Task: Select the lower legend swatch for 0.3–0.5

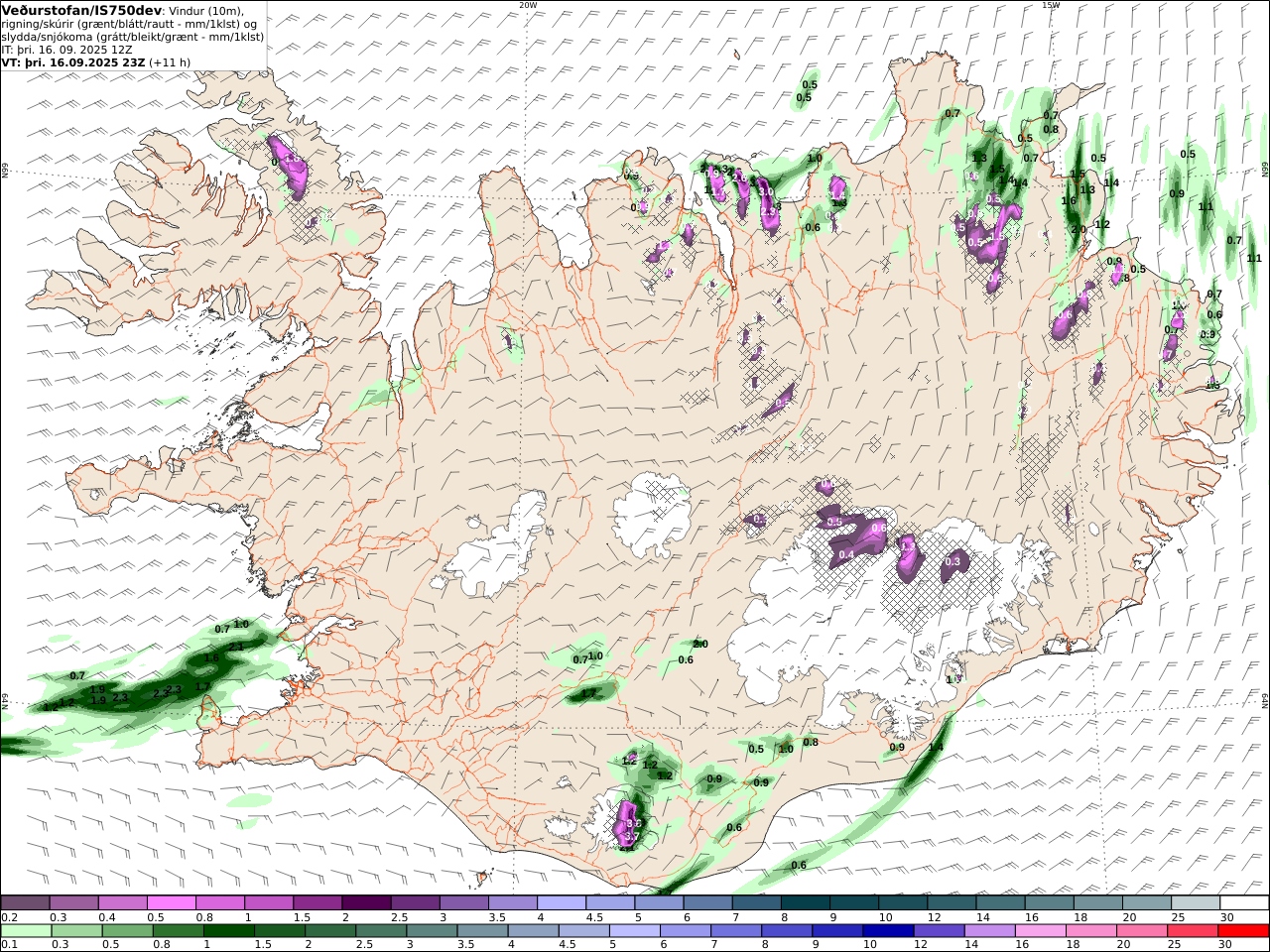Action: 76,930
